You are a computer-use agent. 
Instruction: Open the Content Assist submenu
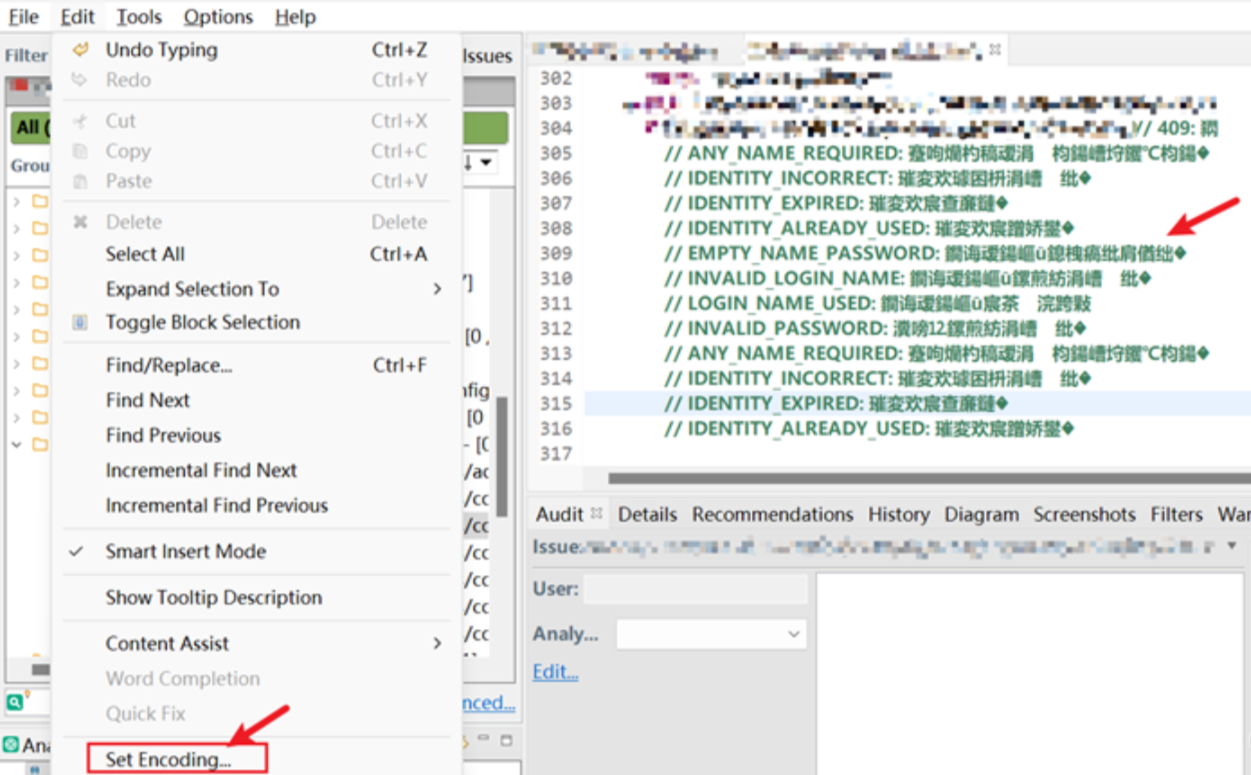(x=257, y=643)
